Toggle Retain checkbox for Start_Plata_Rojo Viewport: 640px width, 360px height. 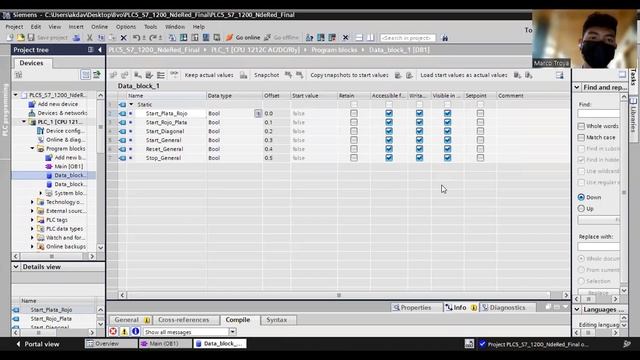pyautogui.click(x=354, y=113)
